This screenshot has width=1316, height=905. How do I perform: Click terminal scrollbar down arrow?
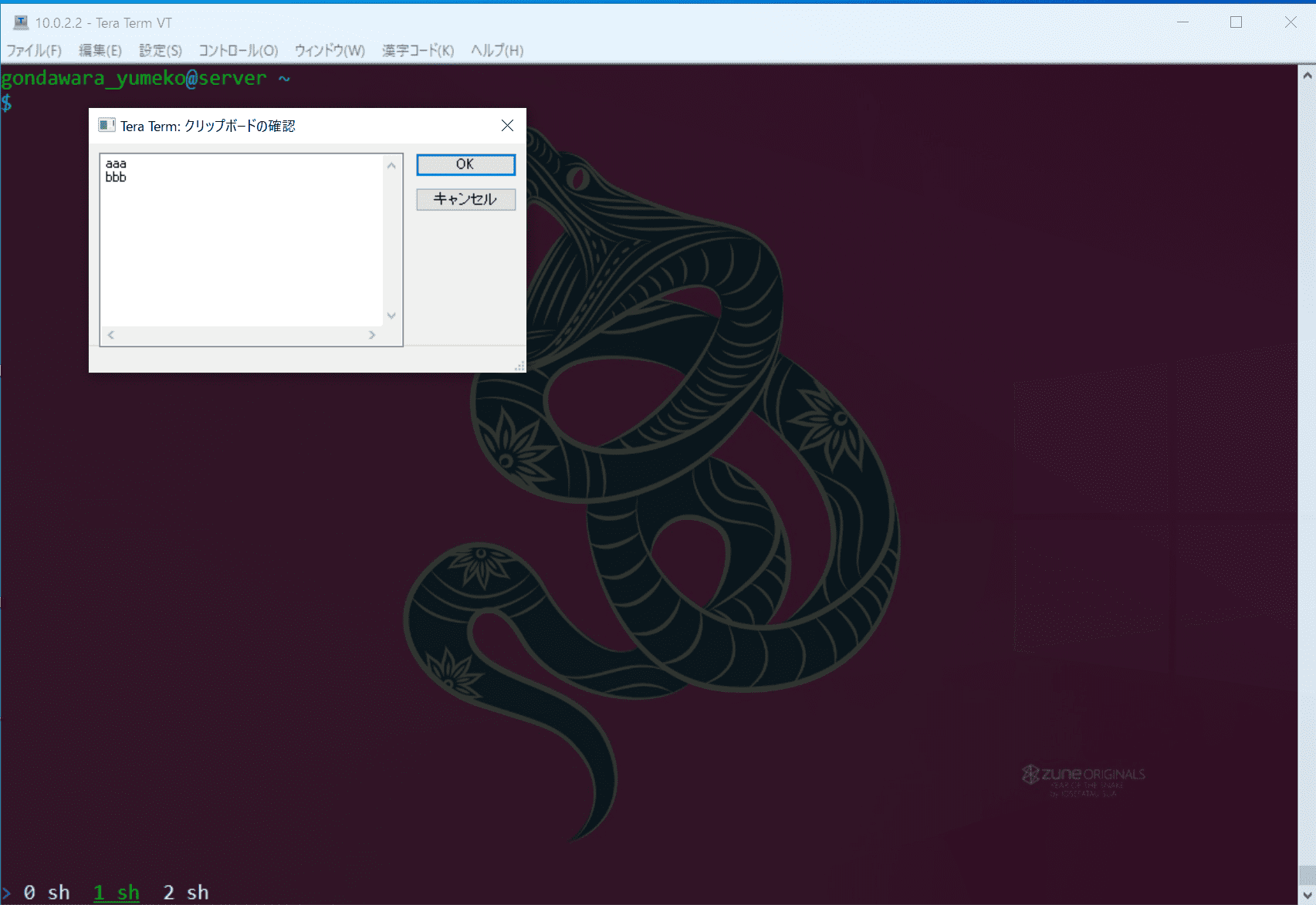[1307, 895]
